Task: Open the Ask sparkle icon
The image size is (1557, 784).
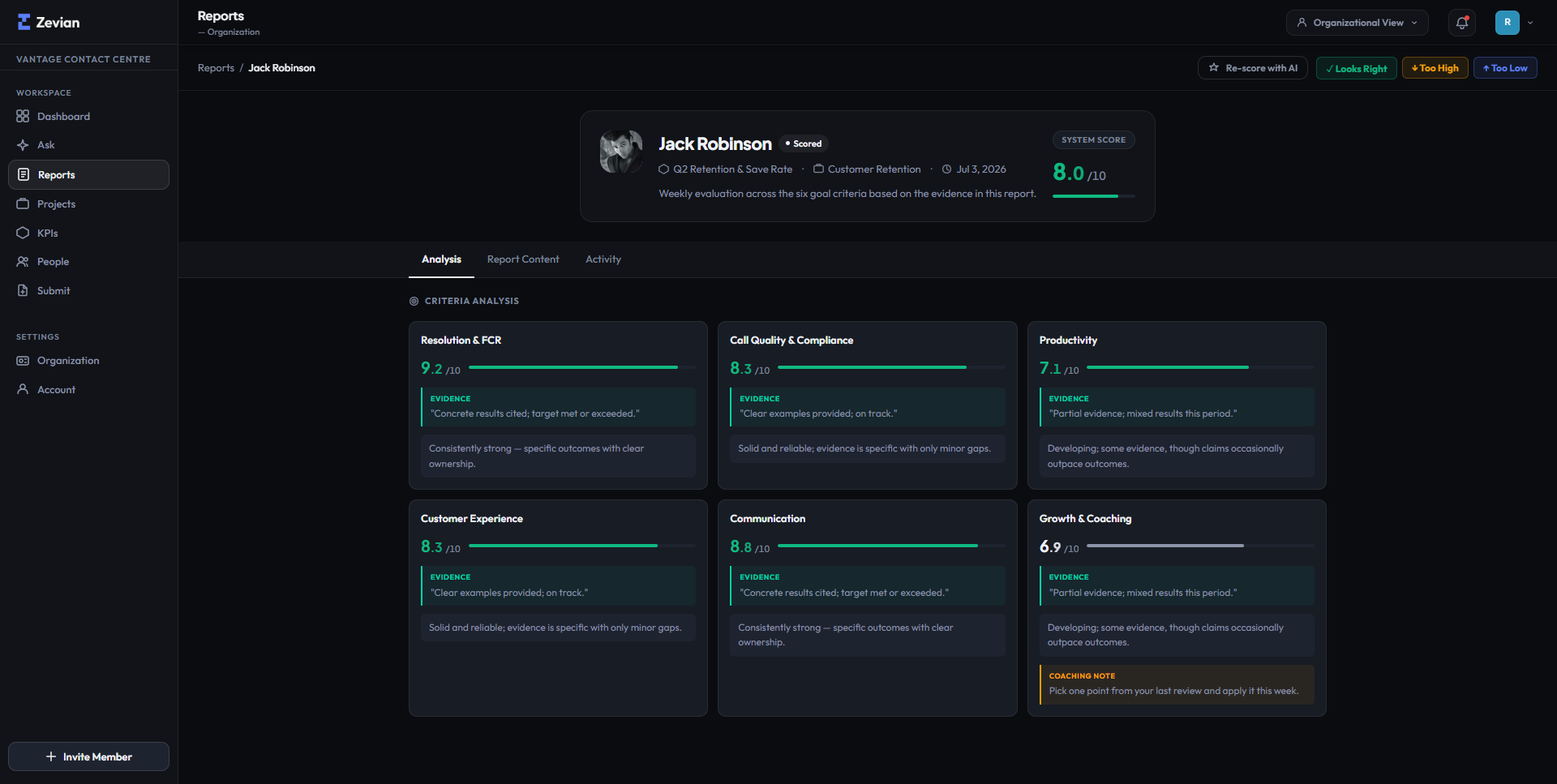Action: (x=23, y=145)
